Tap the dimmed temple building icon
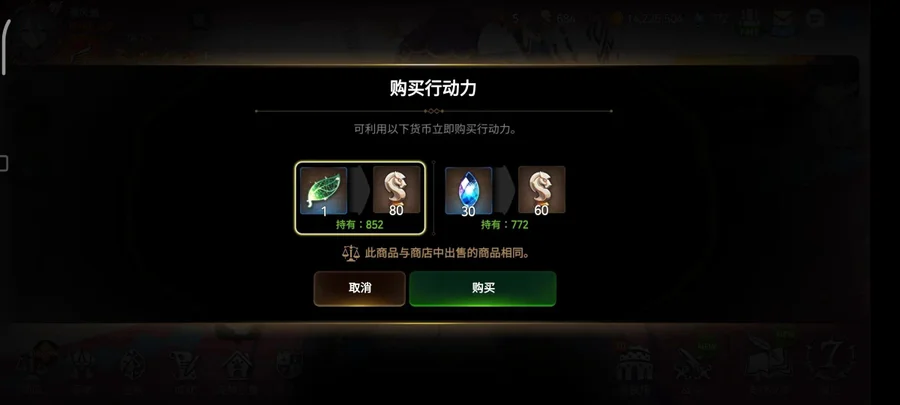Screen dimensions: 900x405 [634, 363]
